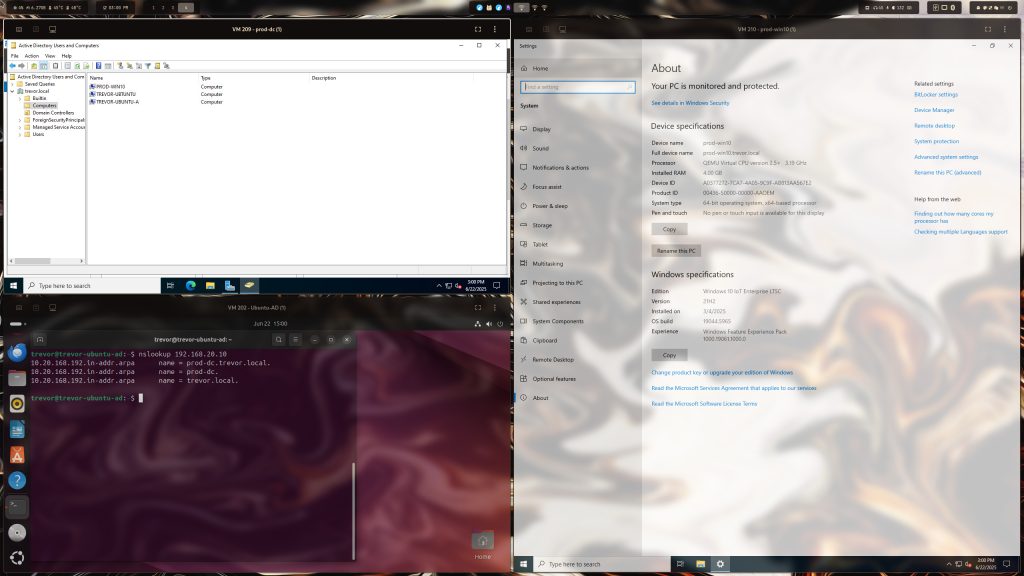Open a new tab in the Ubuntu terminal
The height and width of the screenshot is (576, 1024).
40,340
